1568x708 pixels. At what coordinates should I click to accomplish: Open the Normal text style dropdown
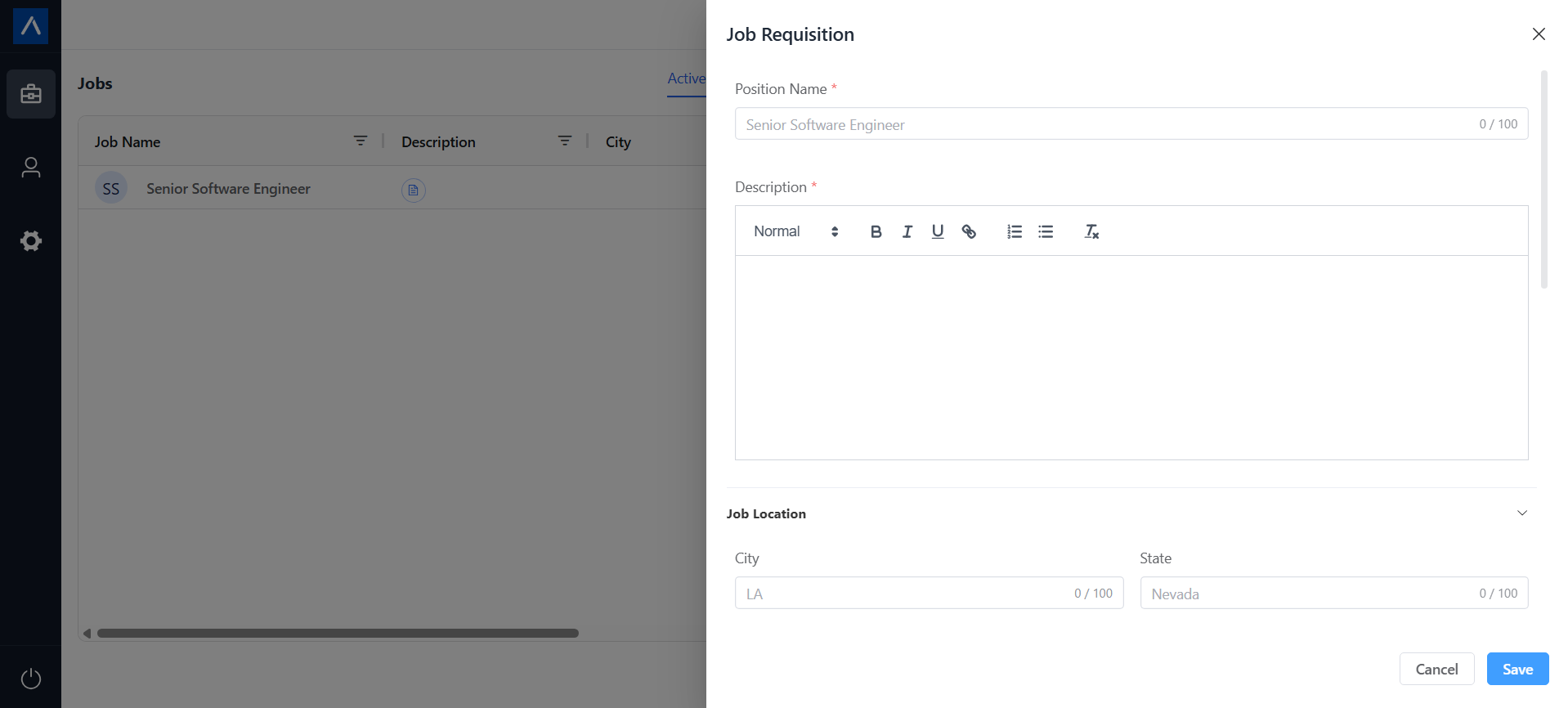tap(795, 231)
